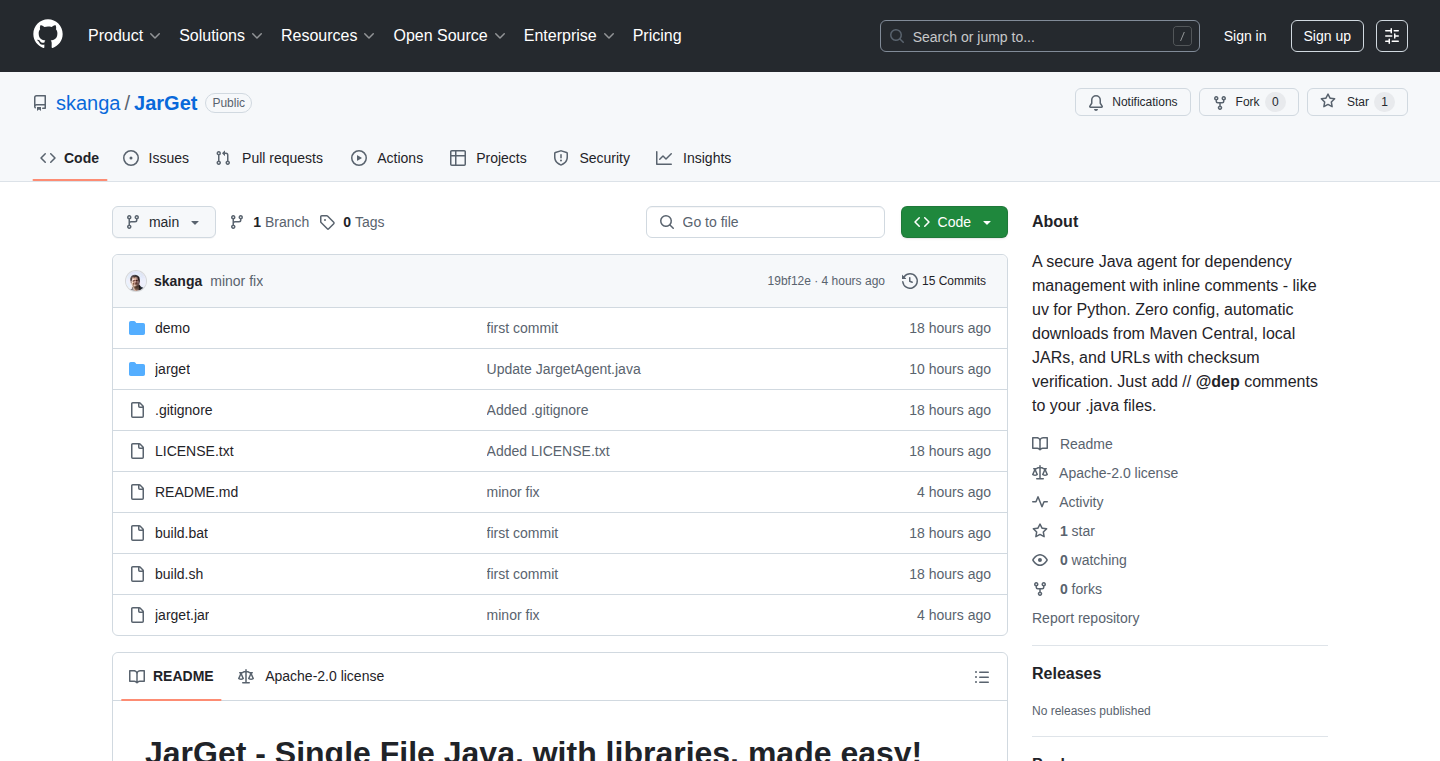Screen dimensions: 1440x761
Task: Switch to the Actions tab
Action: (x=387, y=158)
